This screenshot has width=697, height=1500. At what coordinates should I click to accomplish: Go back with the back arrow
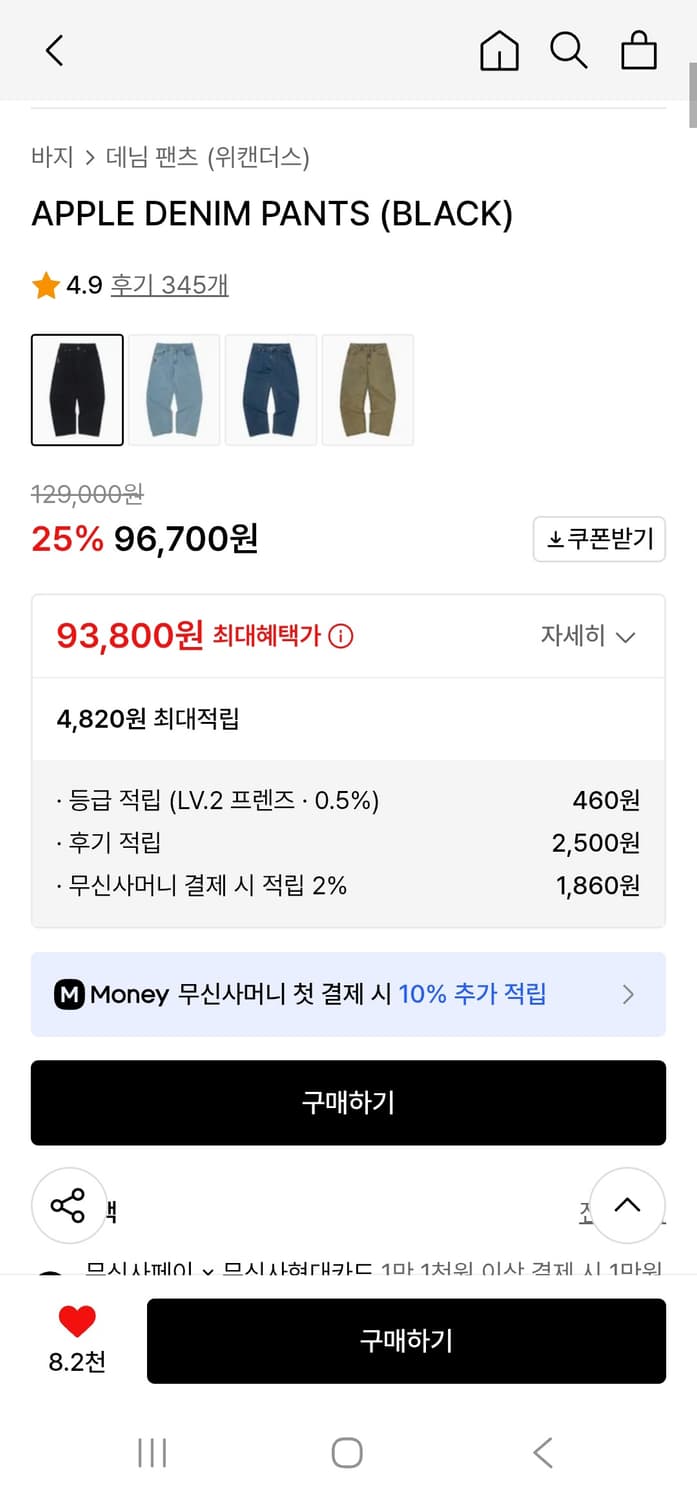click(54, 50)
